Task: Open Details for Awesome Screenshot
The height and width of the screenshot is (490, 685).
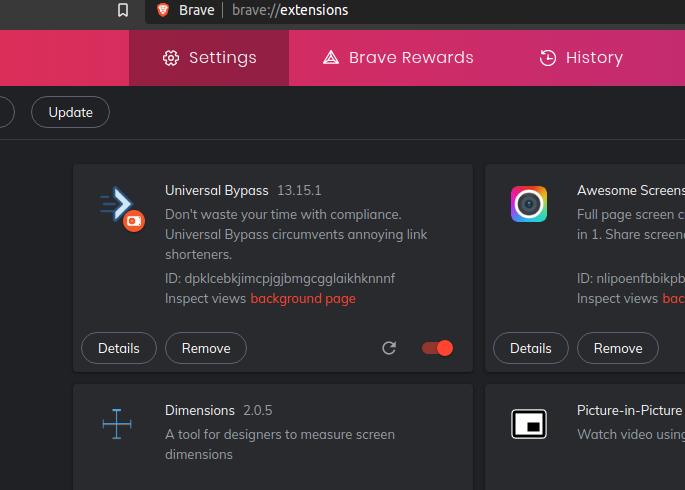Action: click(531, 348)
